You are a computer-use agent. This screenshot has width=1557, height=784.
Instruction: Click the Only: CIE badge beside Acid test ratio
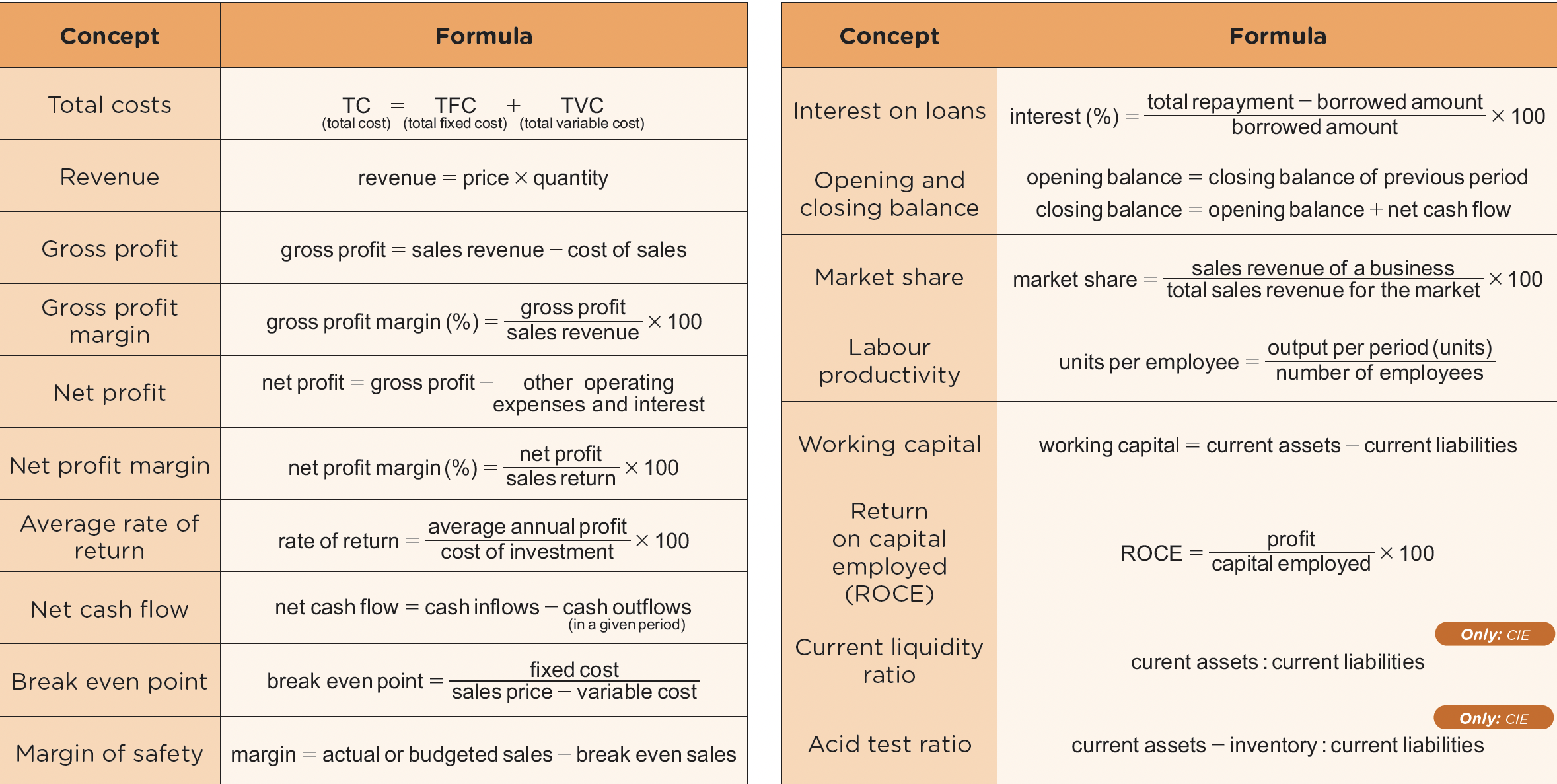(x=1493, y=718)
